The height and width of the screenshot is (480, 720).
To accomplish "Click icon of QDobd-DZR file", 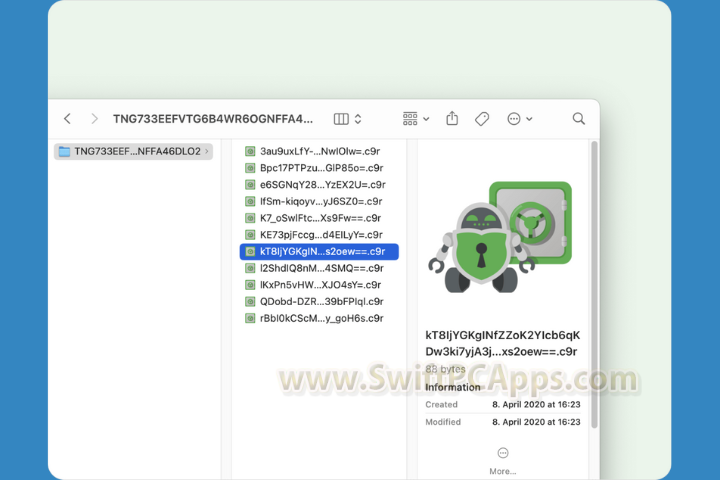I will point(250,301).
